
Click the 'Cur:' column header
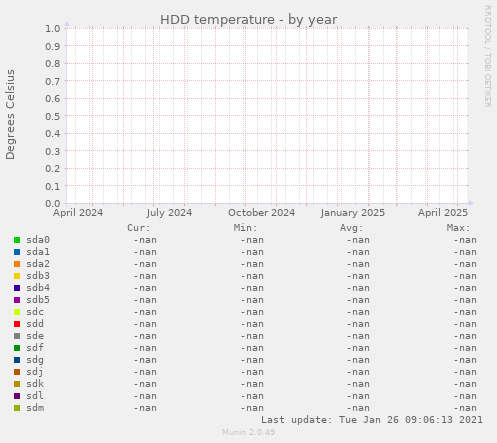139,228
